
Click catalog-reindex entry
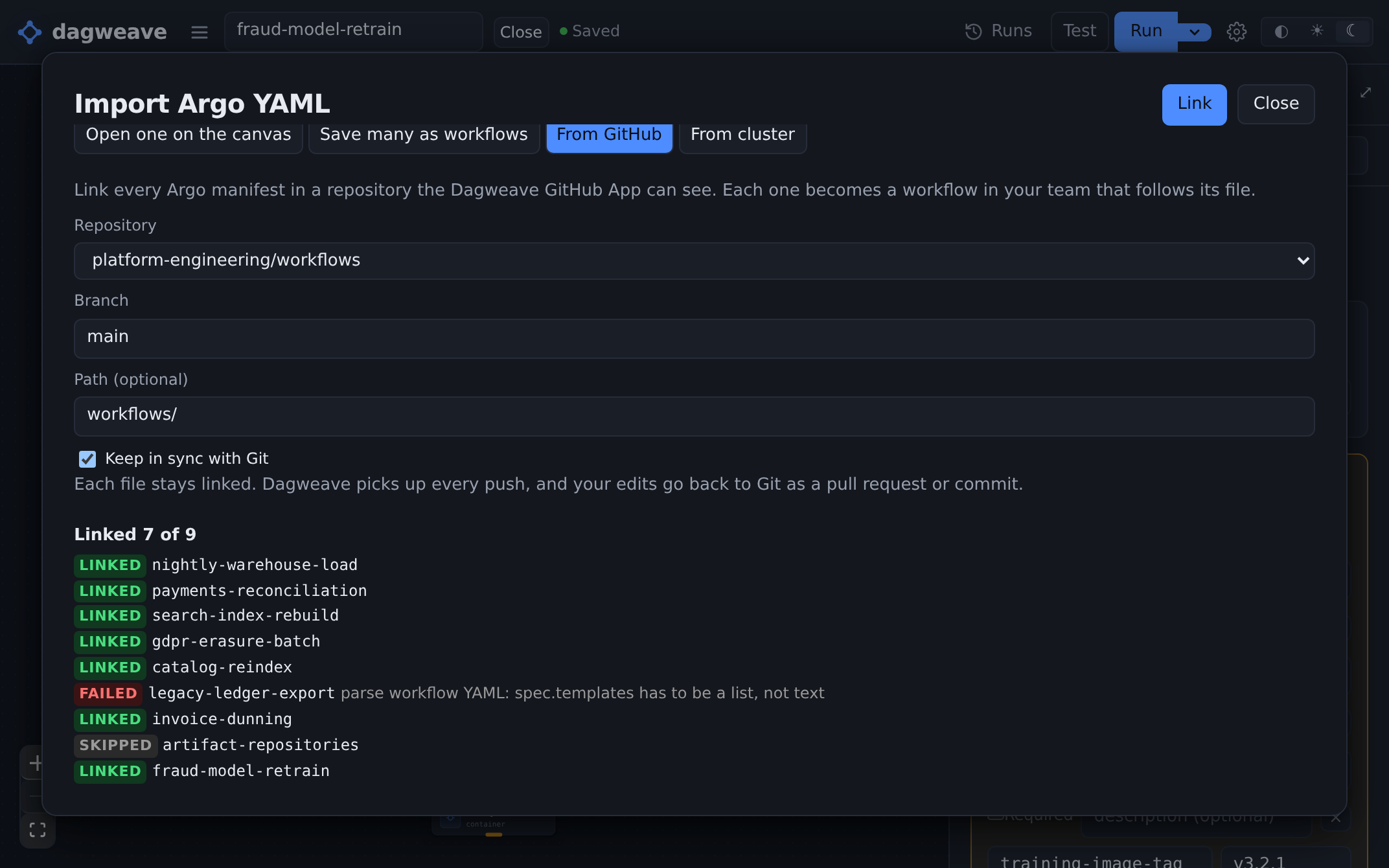click(x=222, y=668)
